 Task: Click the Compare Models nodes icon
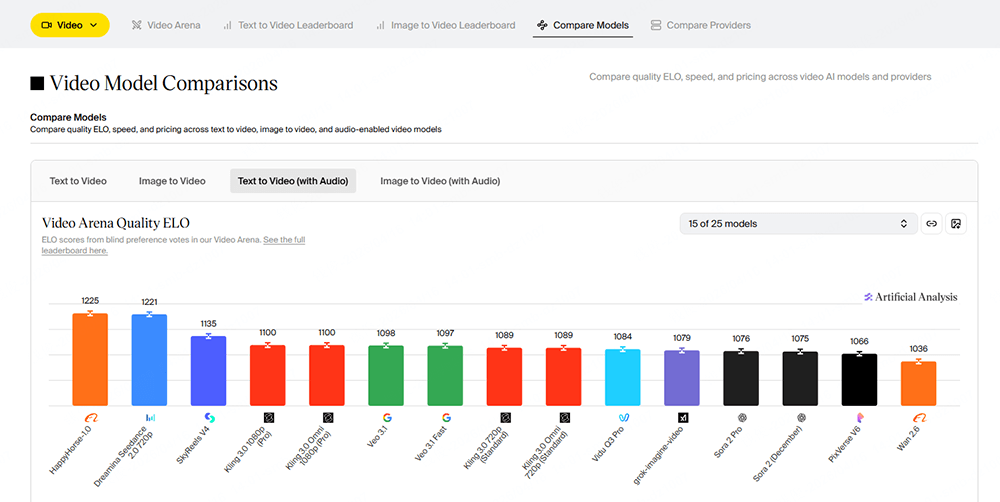click(542, 26)
